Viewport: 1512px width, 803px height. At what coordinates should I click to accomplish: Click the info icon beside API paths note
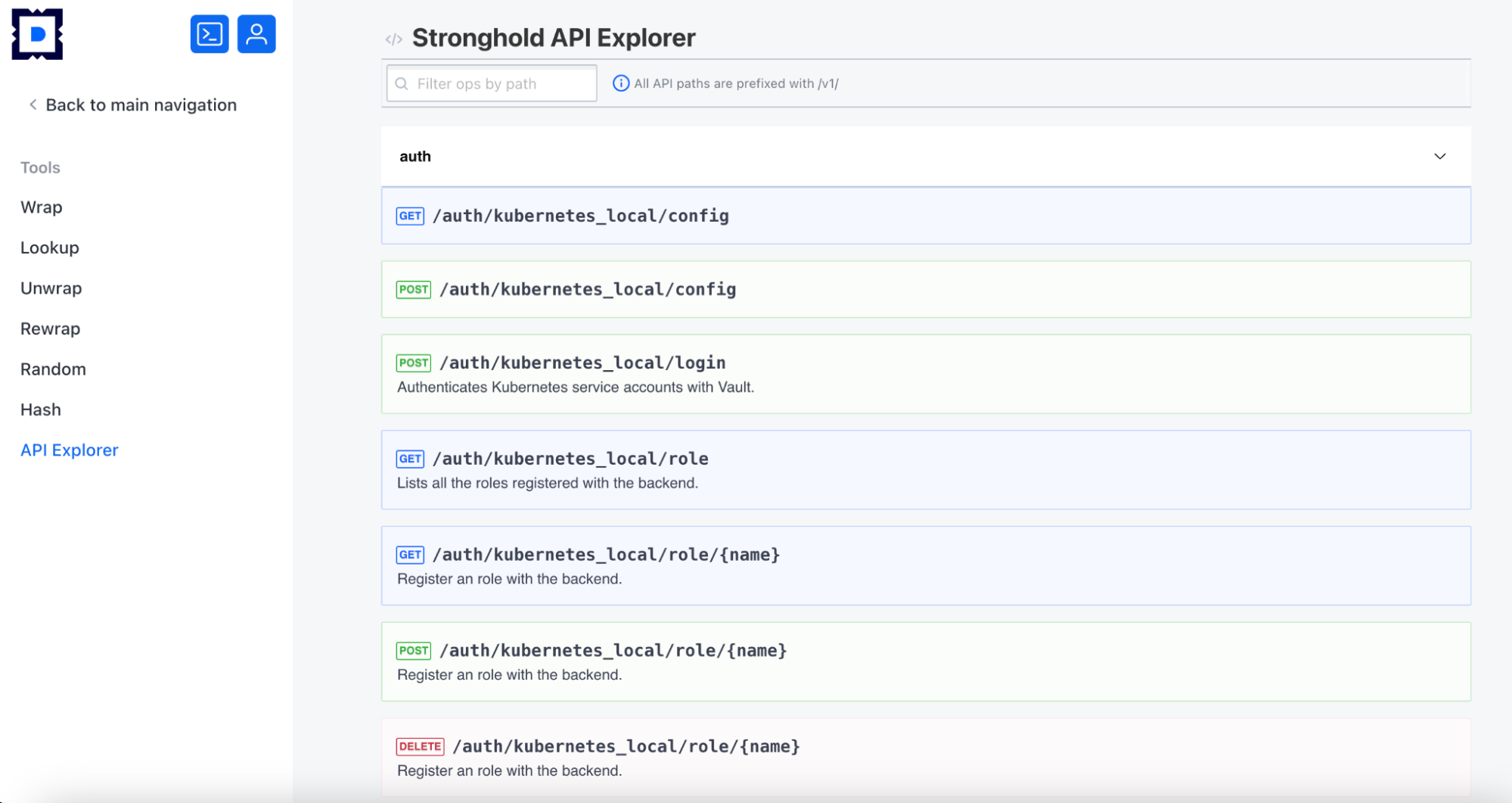pos(620,83)
